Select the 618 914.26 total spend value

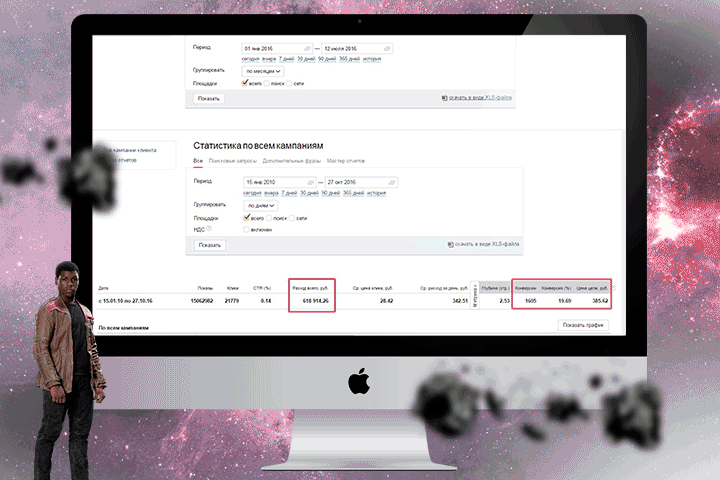coord(315,301)
